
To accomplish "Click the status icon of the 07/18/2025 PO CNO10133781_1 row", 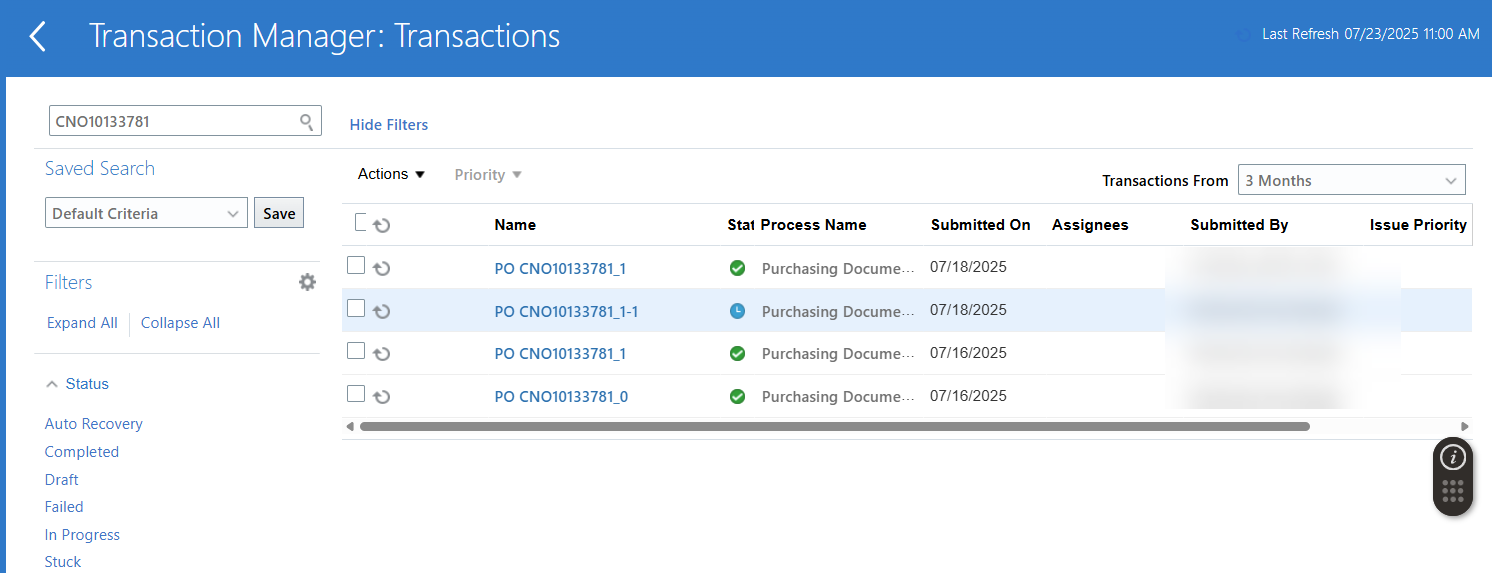I will tap(737, 268).
